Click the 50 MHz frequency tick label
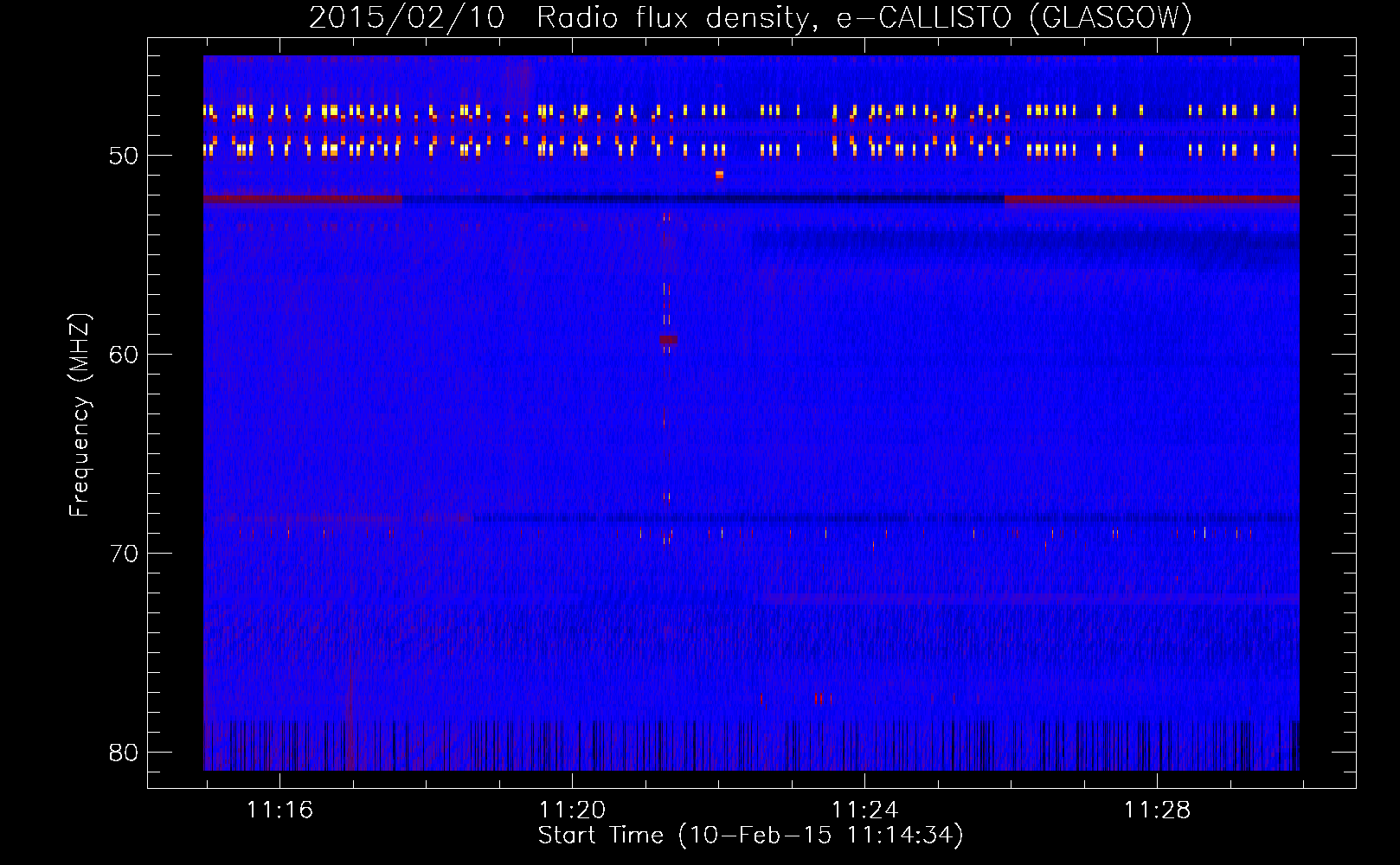1400x865 pixels. click(124, 156)
